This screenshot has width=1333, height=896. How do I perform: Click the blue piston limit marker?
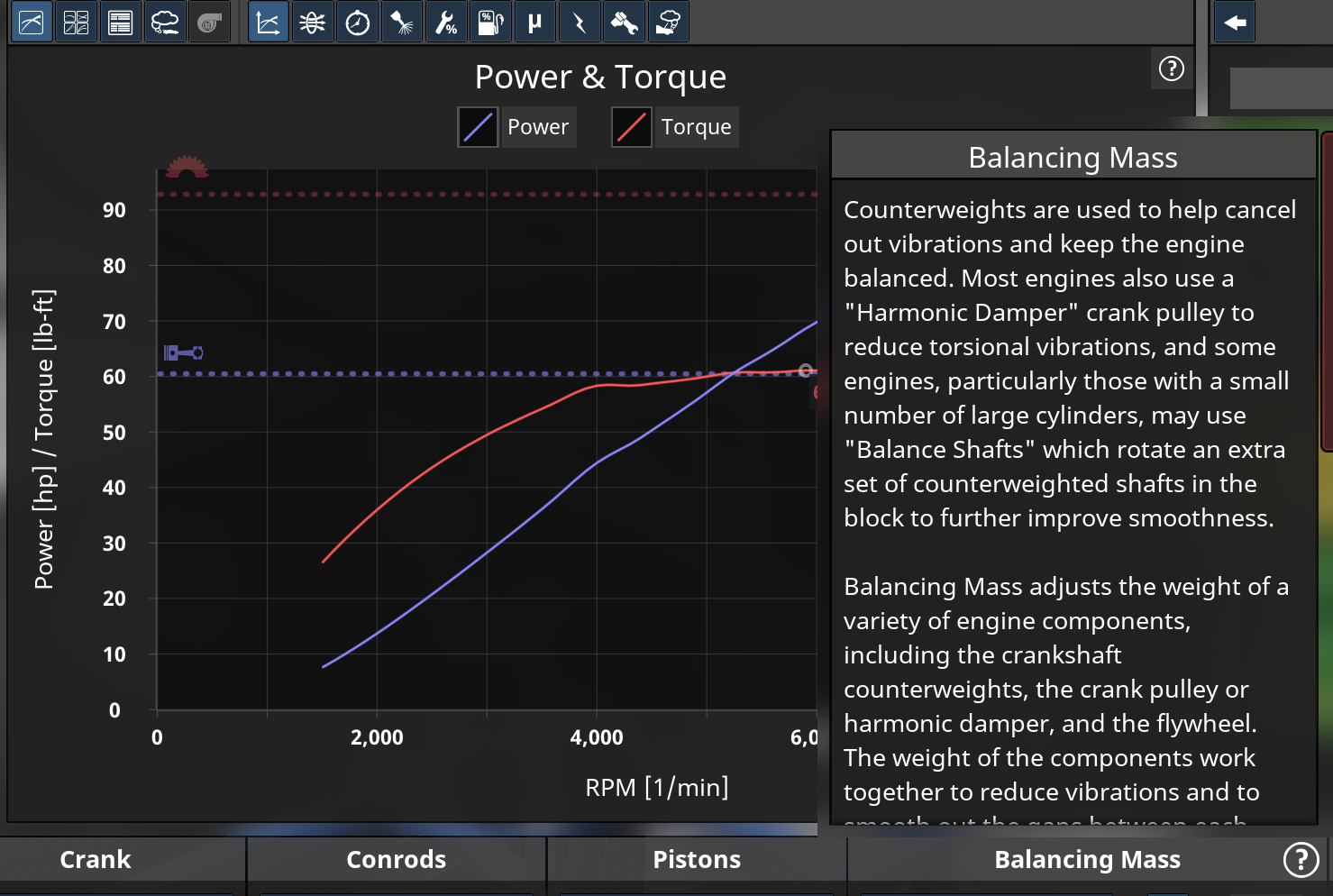point(183,352)
